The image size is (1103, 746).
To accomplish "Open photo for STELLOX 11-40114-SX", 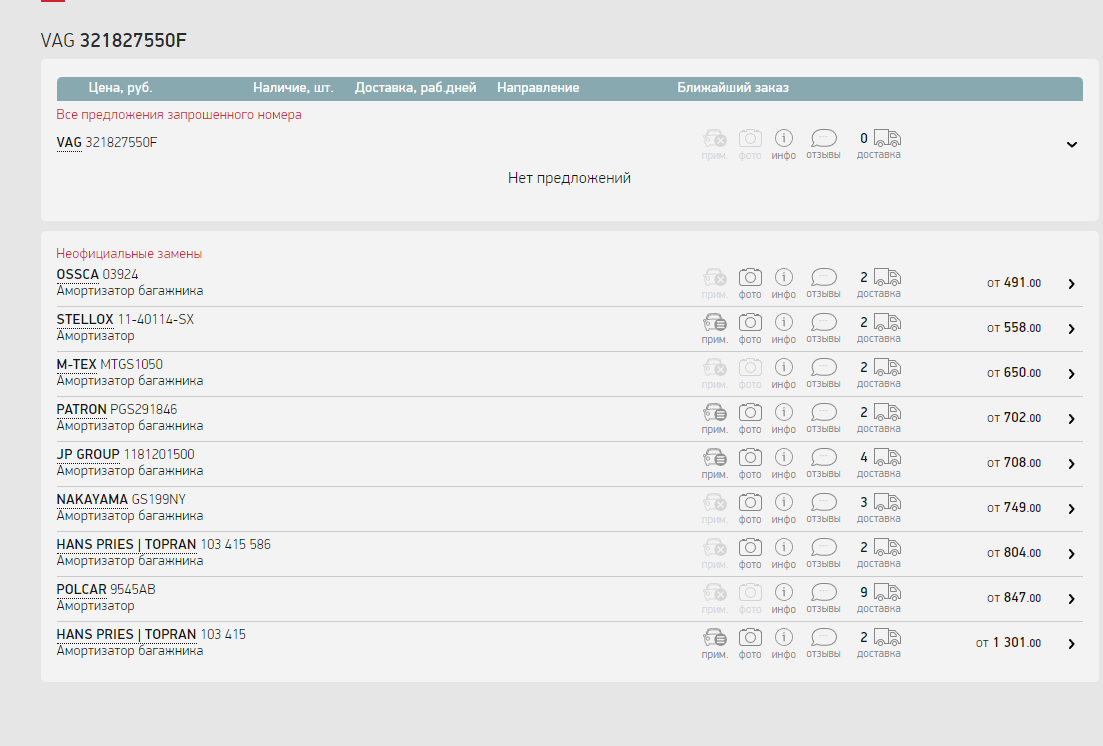I will pyautogui.click(x=750, y=329).
